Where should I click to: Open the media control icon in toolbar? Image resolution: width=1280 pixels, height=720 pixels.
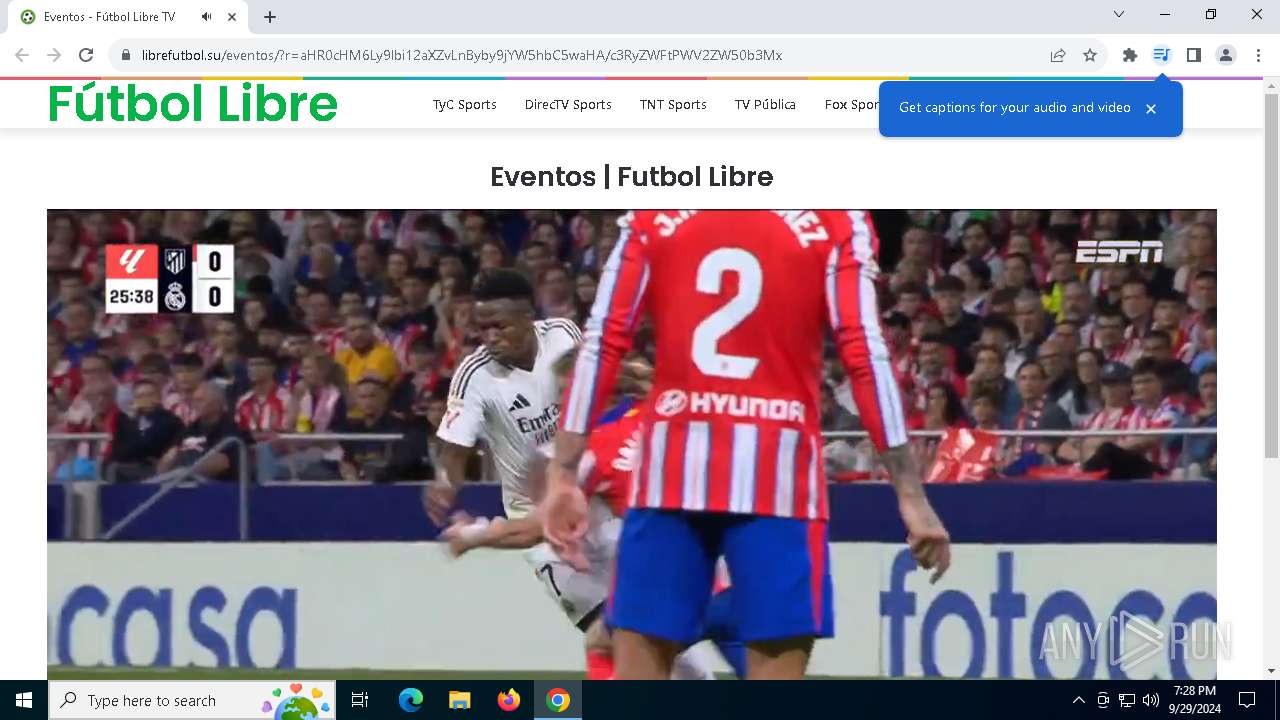1161,55
